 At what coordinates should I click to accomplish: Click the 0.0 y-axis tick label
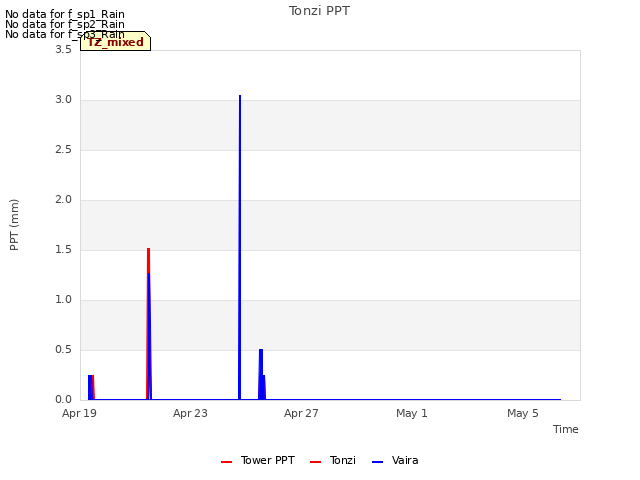pos(64,399)
